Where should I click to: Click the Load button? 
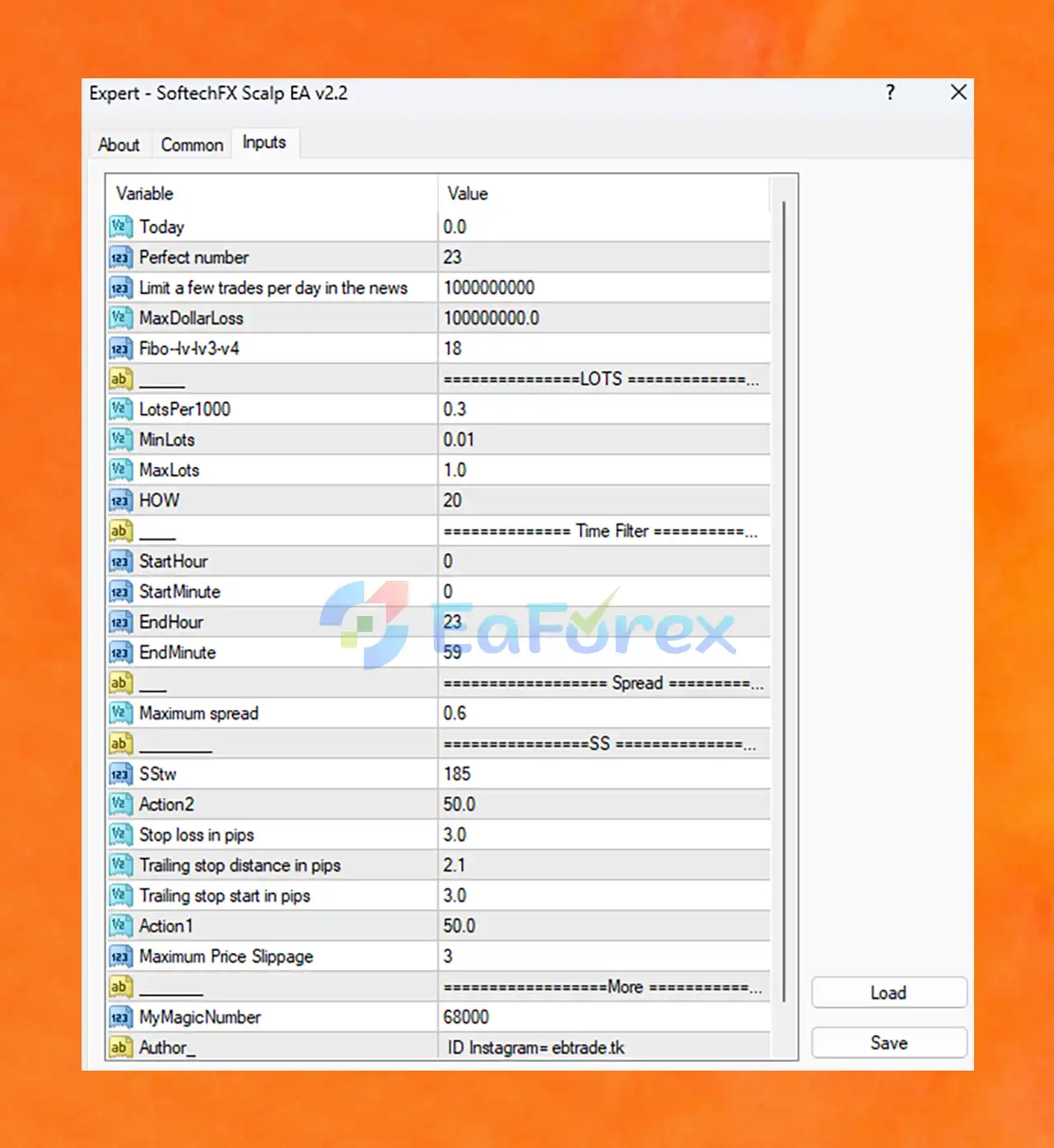click(x=888, y=993)
